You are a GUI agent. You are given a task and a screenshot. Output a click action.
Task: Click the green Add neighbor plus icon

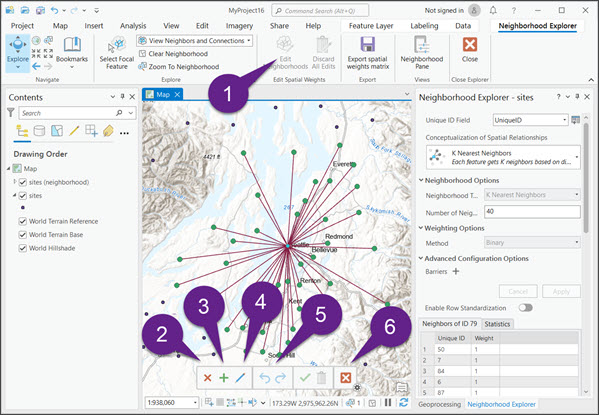[x=224, y=378]
